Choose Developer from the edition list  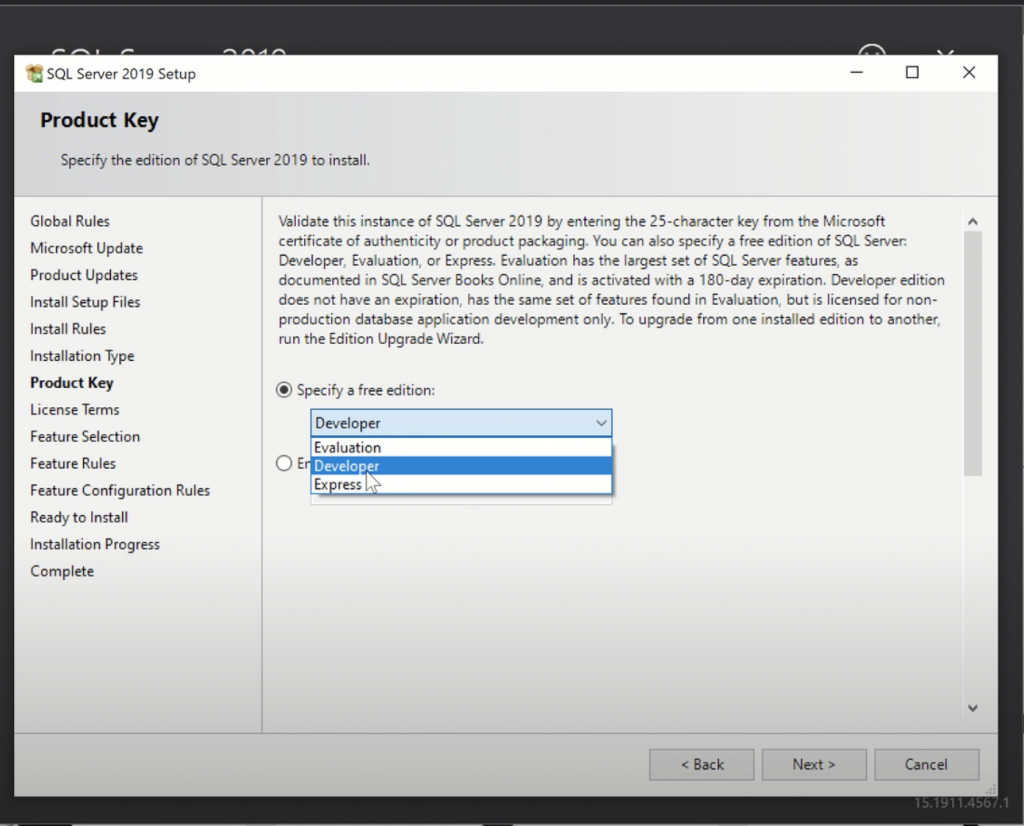tap(461, 466)
